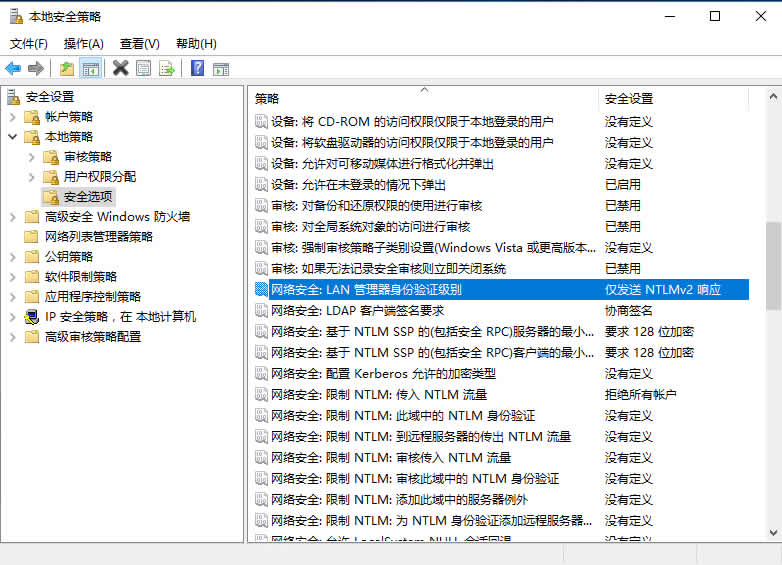Select 审核: 强制审核策略子类别设置 policy

pos(501,247)
